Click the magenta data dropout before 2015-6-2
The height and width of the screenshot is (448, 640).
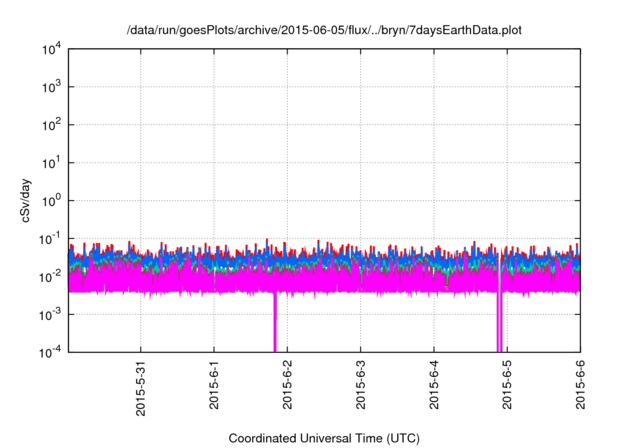point(275,330)
